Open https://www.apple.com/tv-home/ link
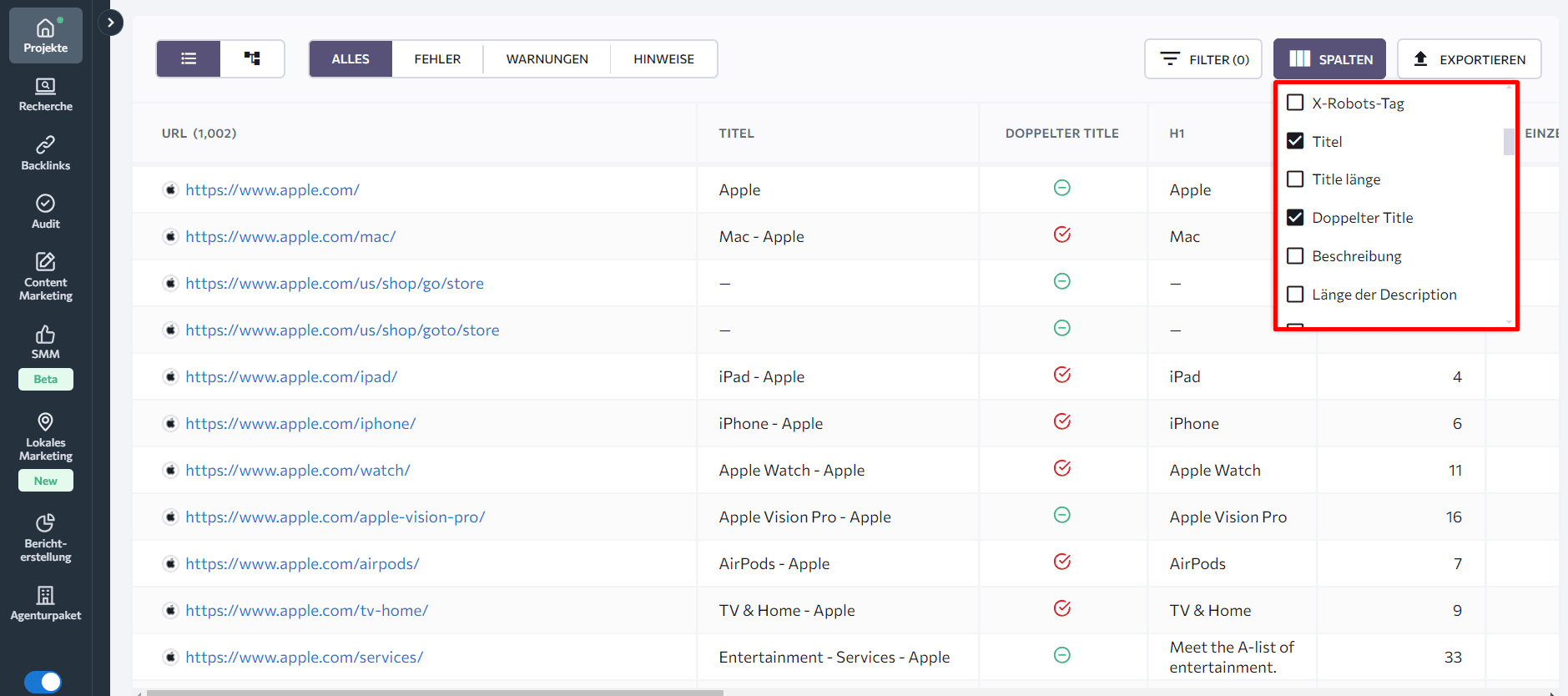 click(306, 610)
